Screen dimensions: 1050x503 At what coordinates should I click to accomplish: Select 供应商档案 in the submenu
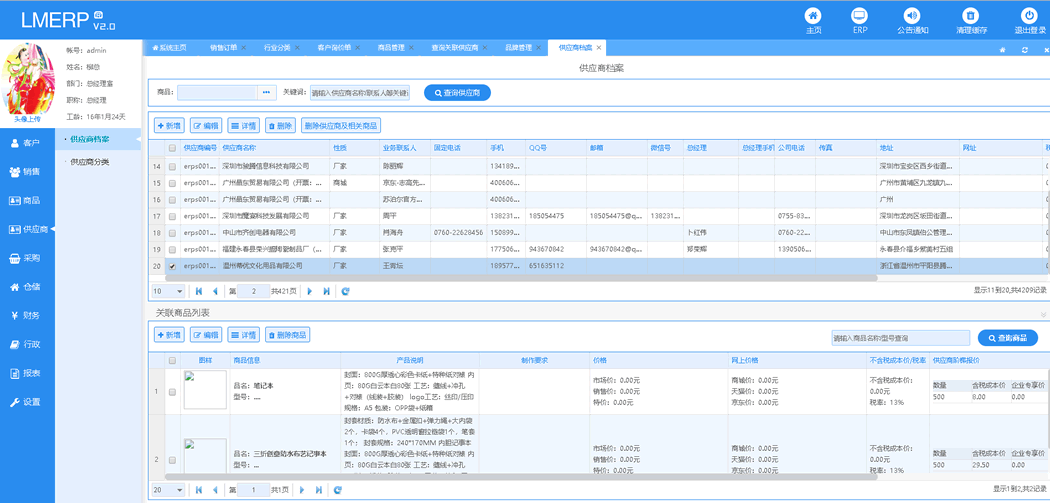90,139
